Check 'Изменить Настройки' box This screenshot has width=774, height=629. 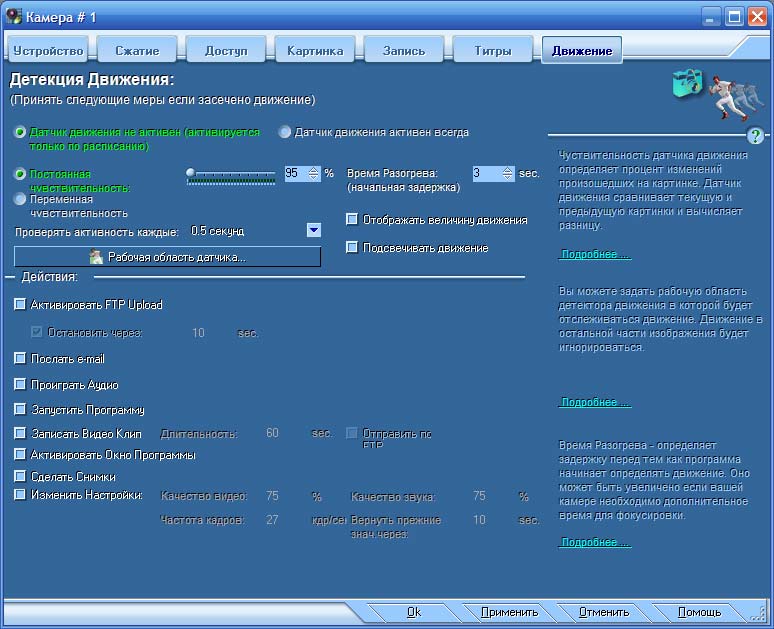pyautogui.click(x=20, y=494)
